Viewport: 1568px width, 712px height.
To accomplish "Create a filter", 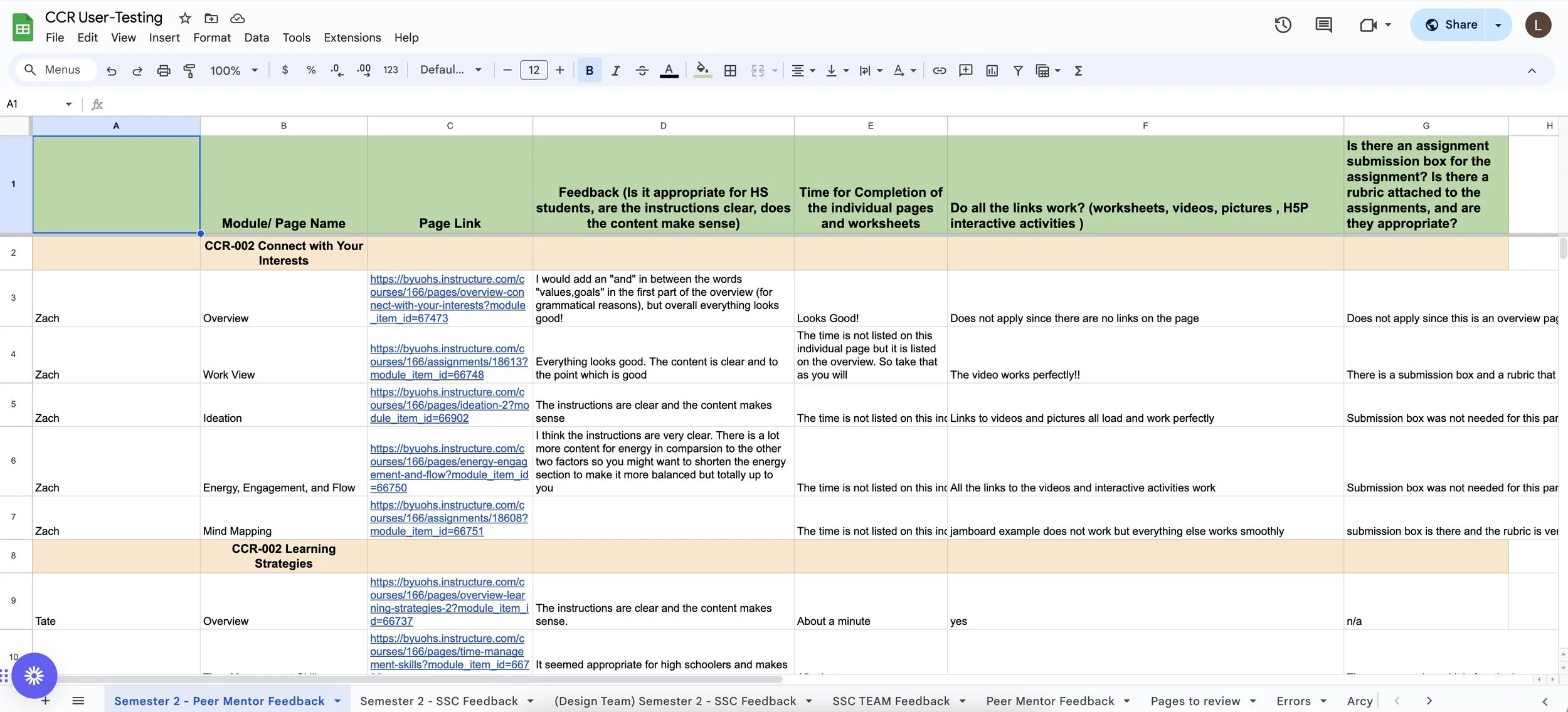I will (x=1018, y=71).
